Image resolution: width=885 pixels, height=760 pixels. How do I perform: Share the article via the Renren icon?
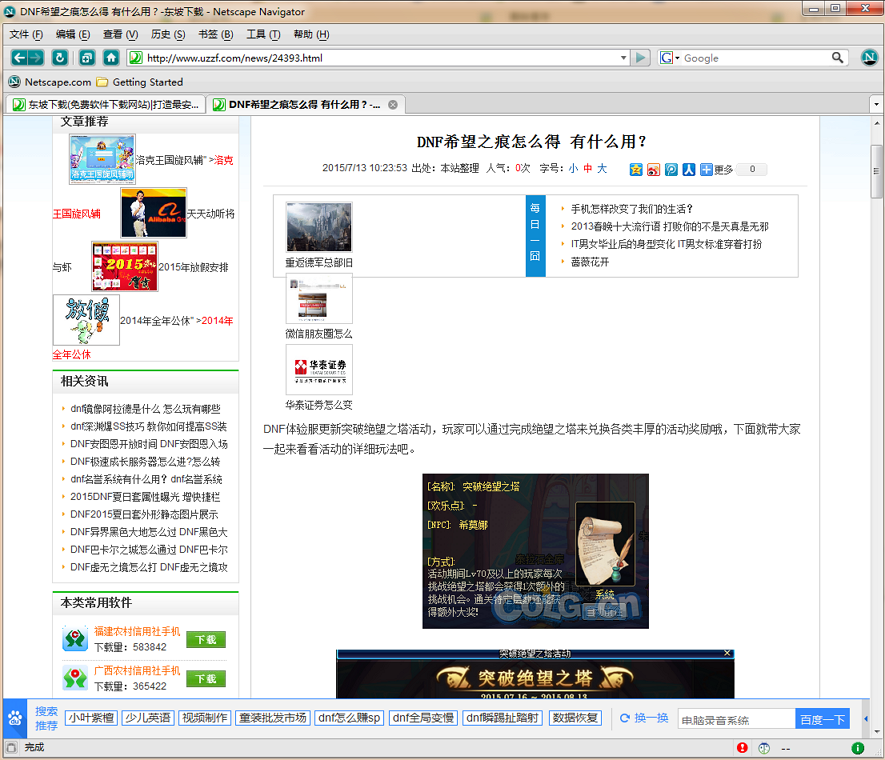[x=689, y=169]
